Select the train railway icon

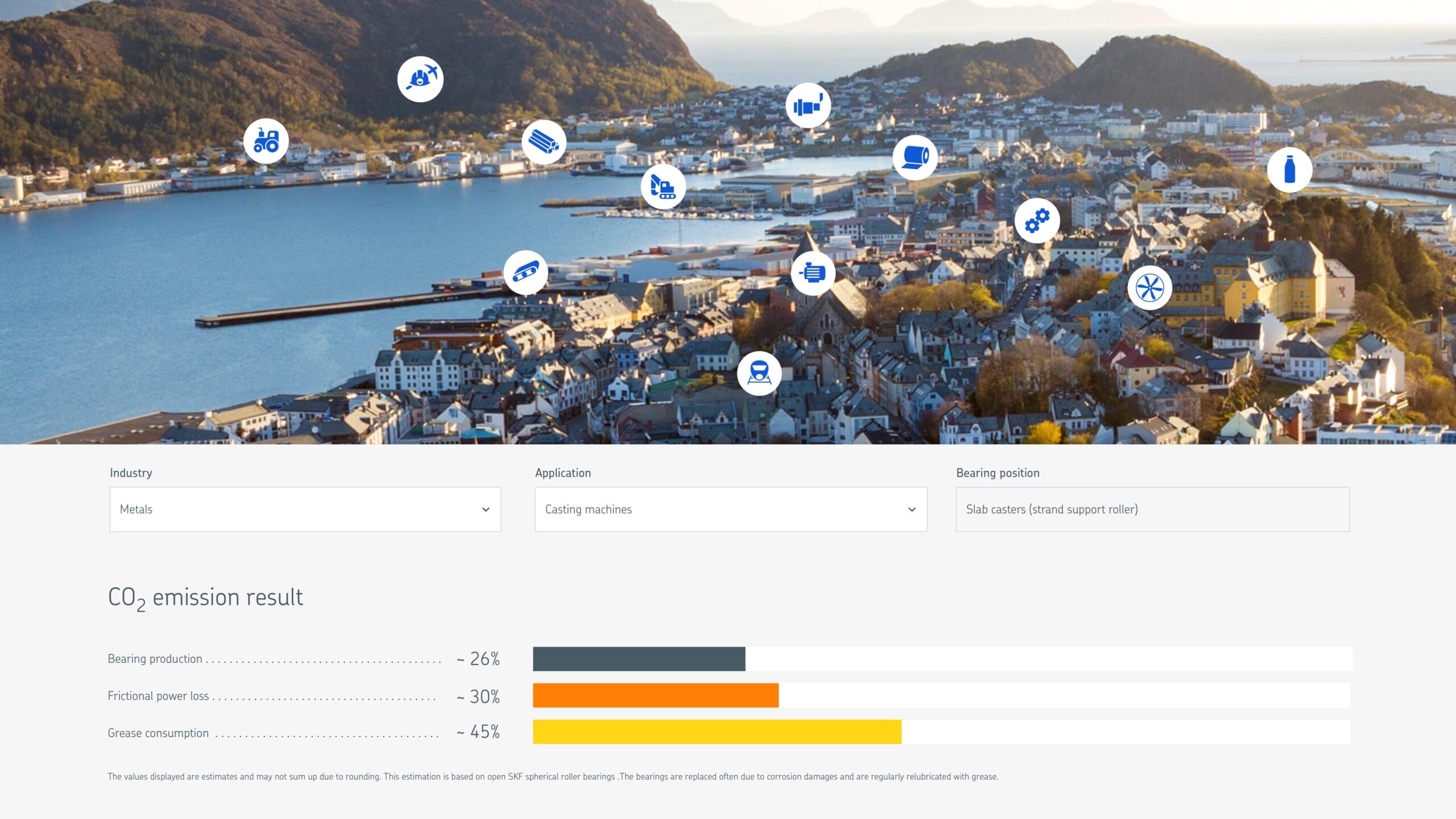click(x=759, y=373)
